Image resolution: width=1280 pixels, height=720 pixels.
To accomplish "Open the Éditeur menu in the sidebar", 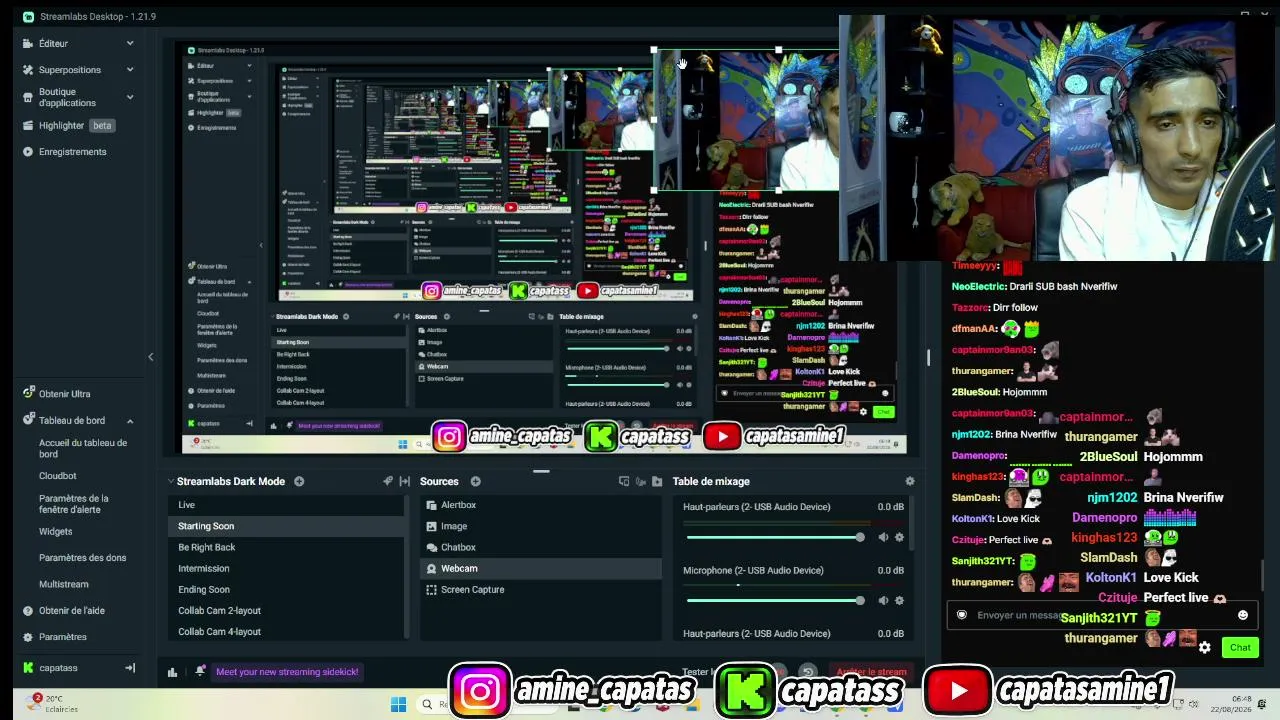I will (53, 43).
